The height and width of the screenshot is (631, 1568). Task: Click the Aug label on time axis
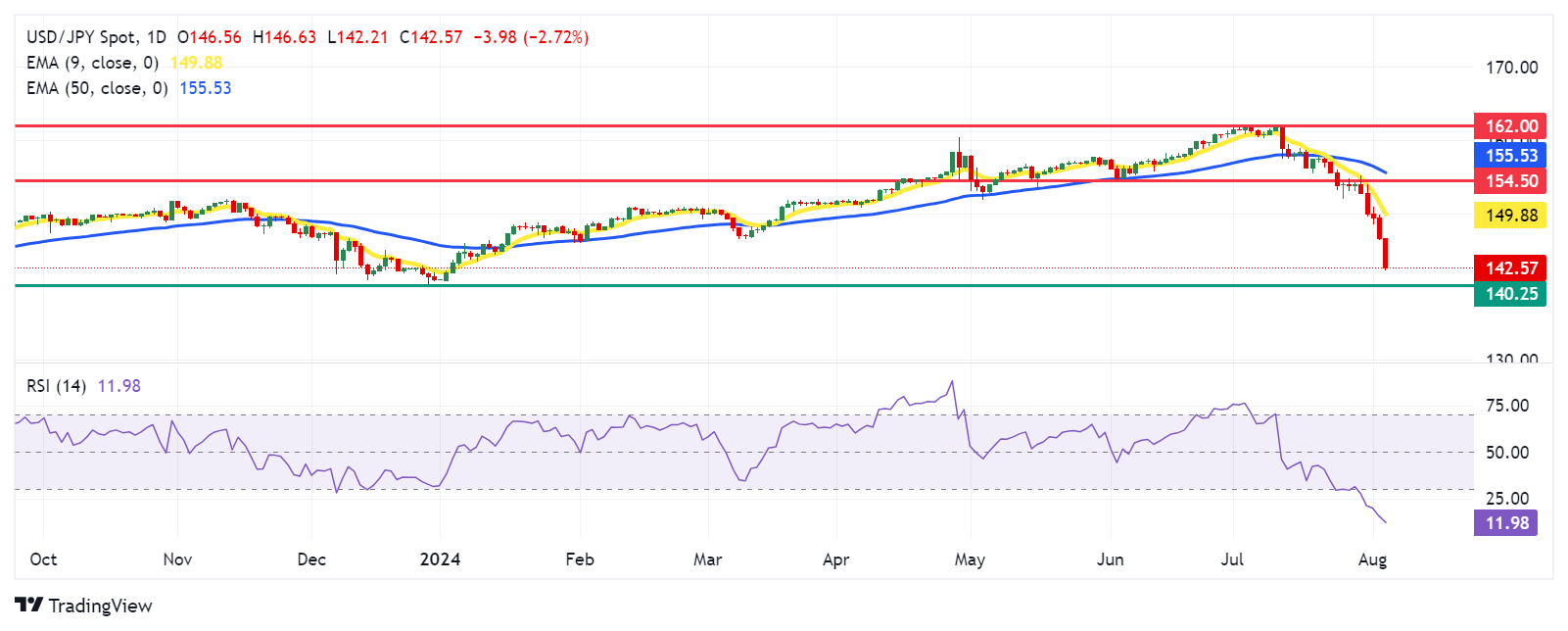(1372, 559)
